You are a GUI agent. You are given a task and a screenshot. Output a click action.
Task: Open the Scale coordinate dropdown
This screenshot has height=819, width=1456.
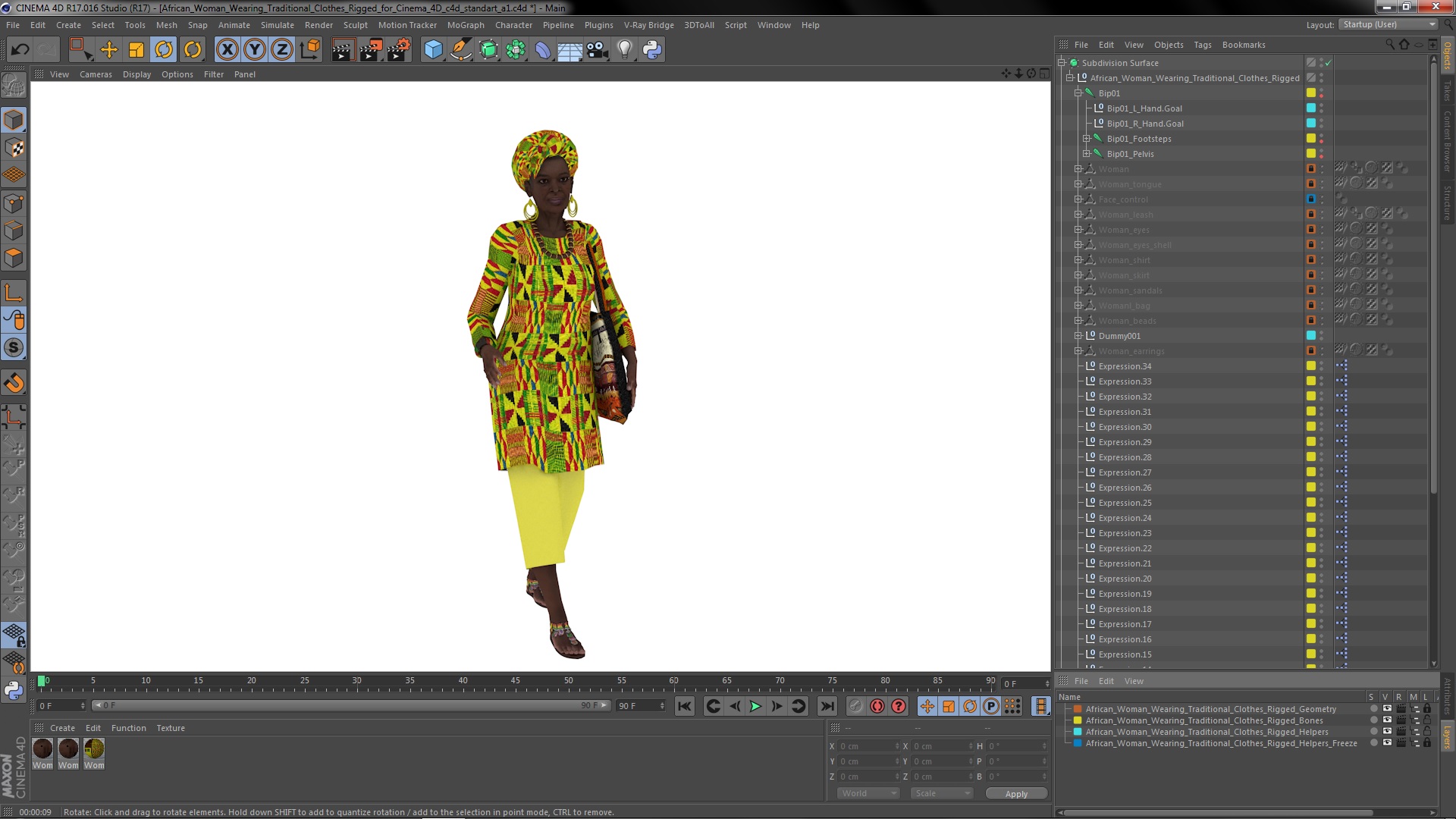tap(941, 793)
